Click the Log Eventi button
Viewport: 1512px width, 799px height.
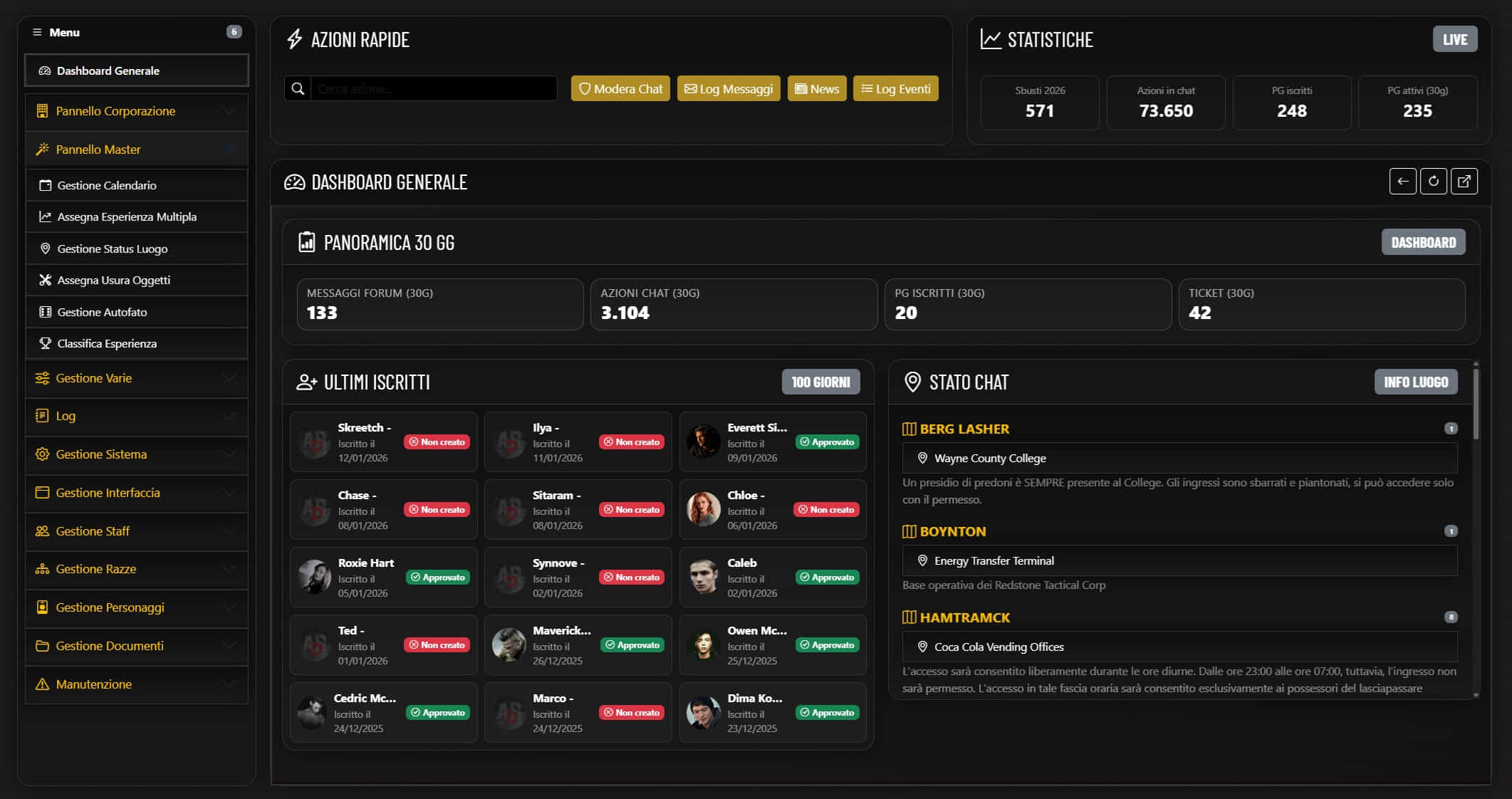(896, 89)
